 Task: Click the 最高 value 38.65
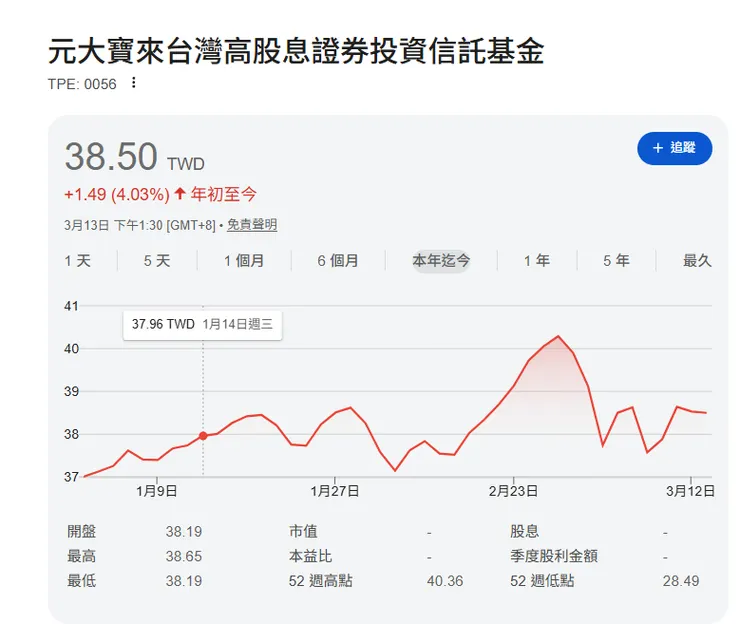click(184, 556)
